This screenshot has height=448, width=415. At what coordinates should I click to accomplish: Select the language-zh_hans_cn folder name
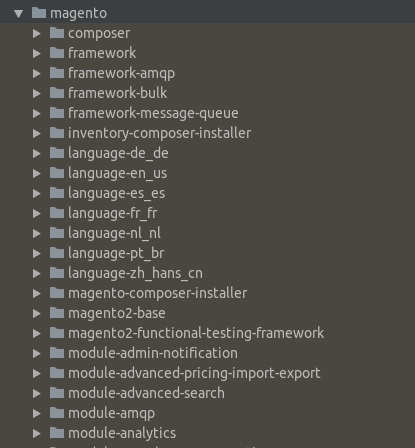(x=135, y=274)
